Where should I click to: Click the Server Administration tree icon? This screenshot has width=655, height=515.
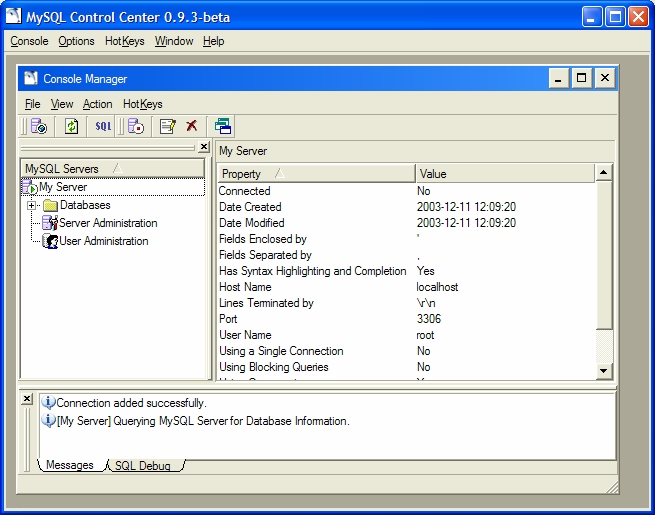click(50, 223)
